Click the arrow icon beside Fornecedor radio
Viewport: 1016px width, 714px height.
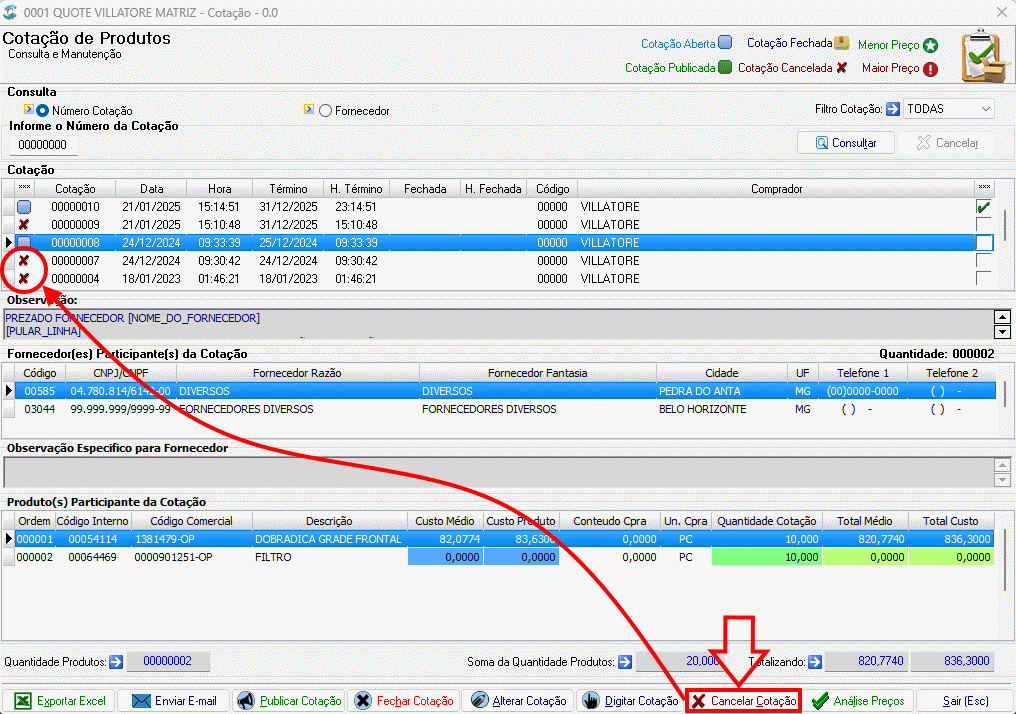309,109
